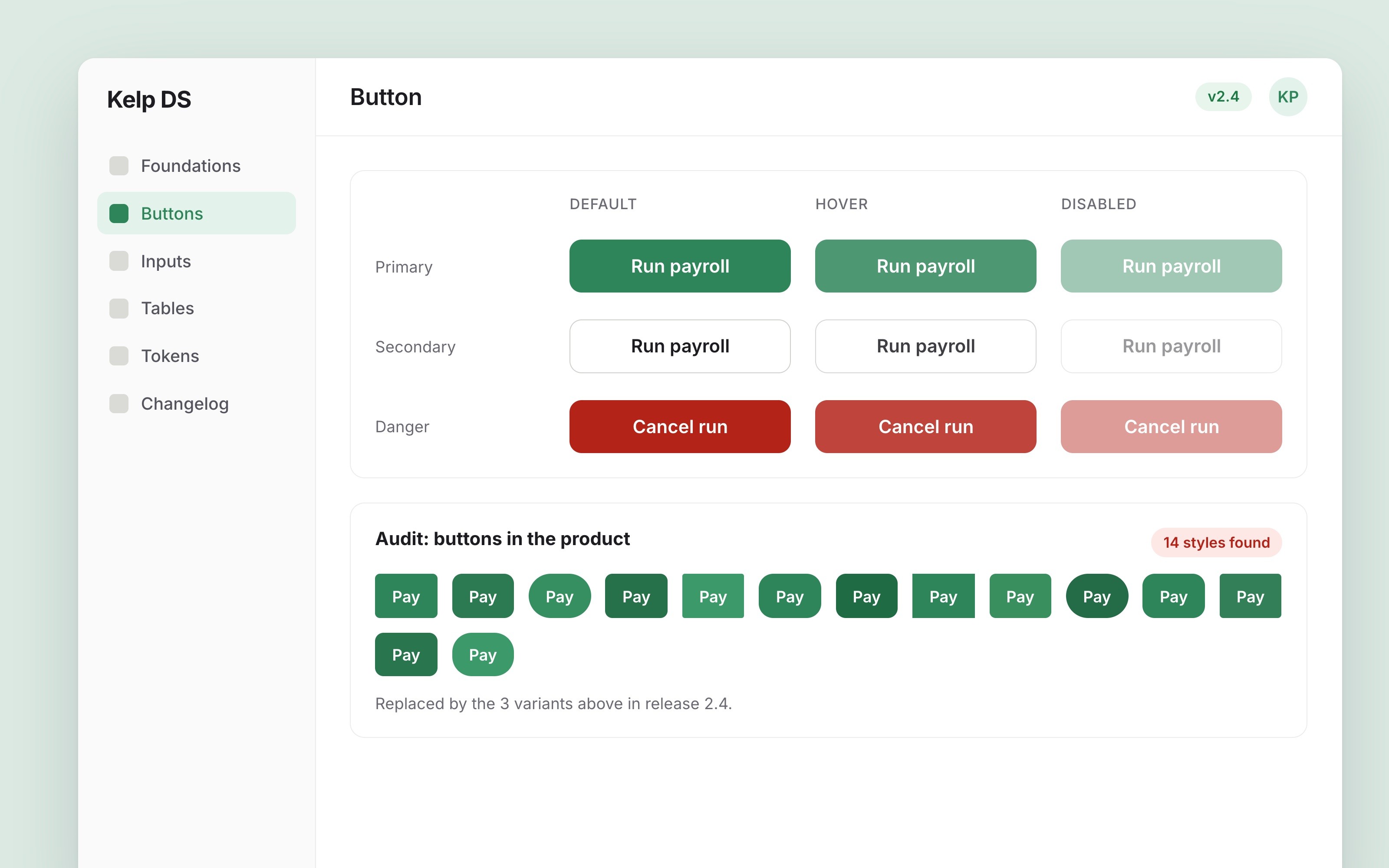Open the Changelog page
This screenshot has height=868, width=1389.
pos(196,404)
